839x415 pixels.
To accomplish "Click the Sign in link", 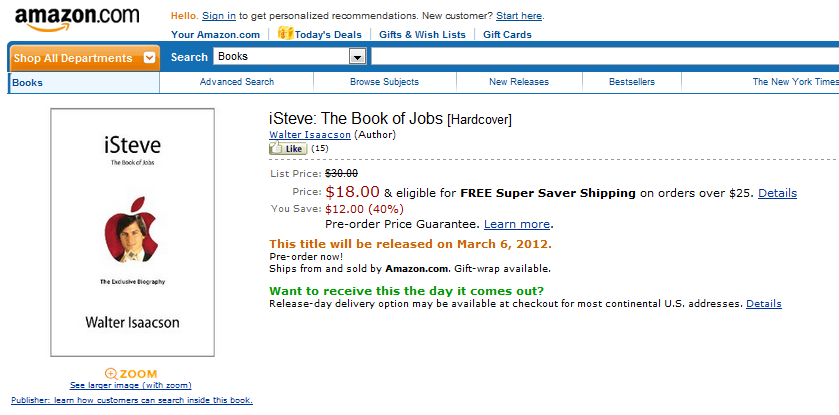I will click(x=219, y=16).
